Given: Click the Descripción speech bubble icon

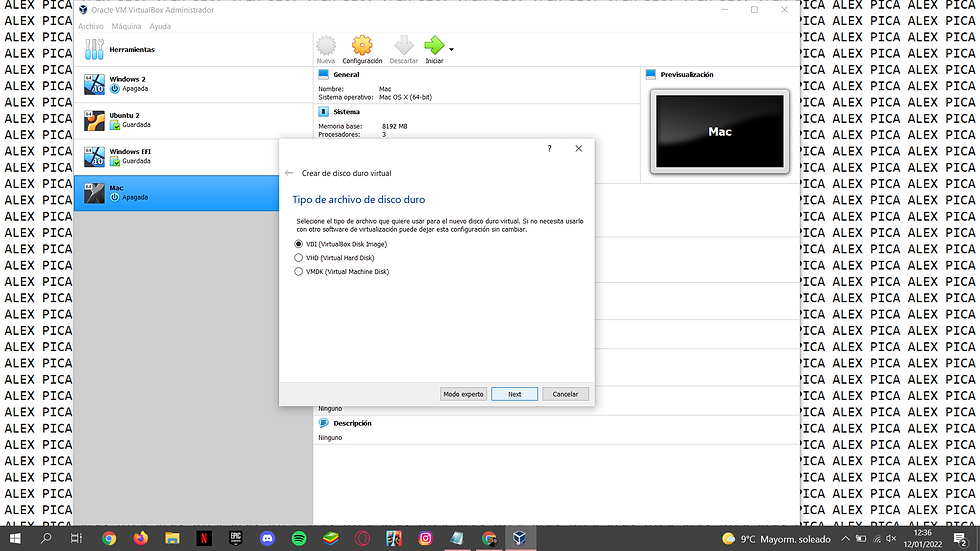Looking at the screenshot, I should point(323,423).
